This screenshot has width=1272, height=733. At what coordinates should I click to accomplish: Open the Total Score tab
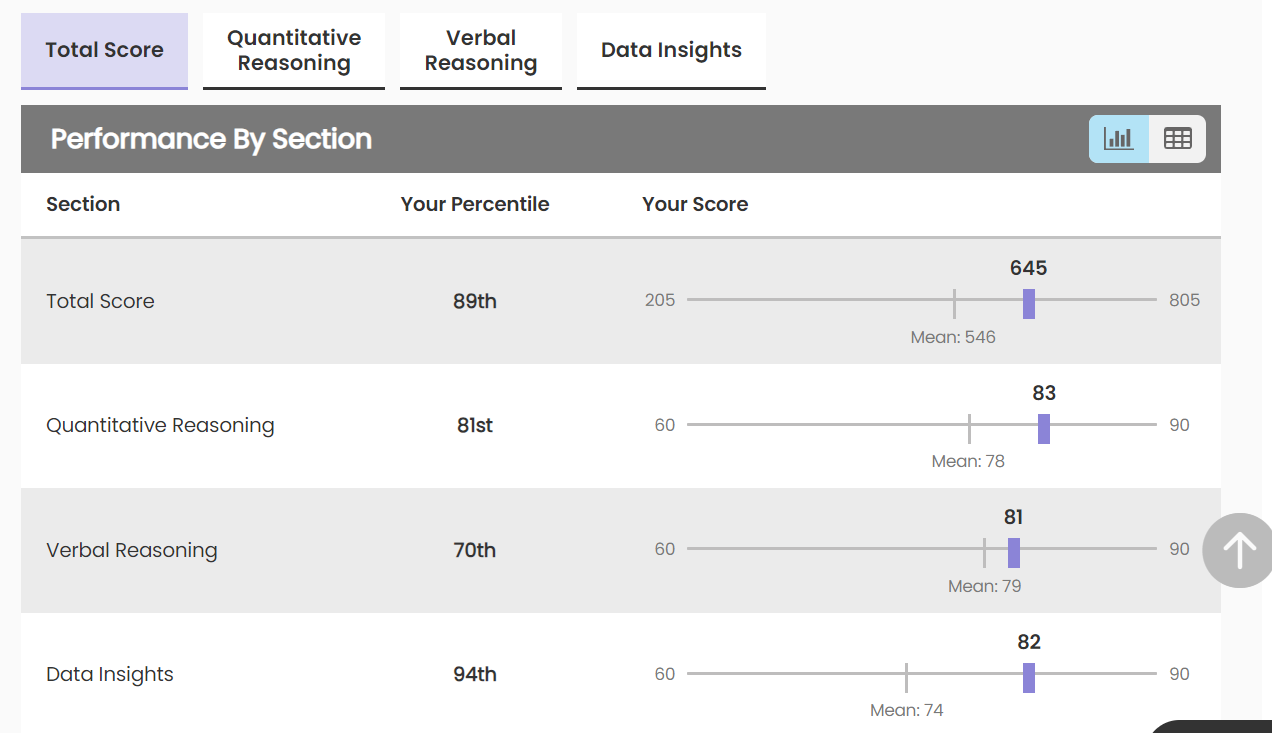tap(104, 51)
